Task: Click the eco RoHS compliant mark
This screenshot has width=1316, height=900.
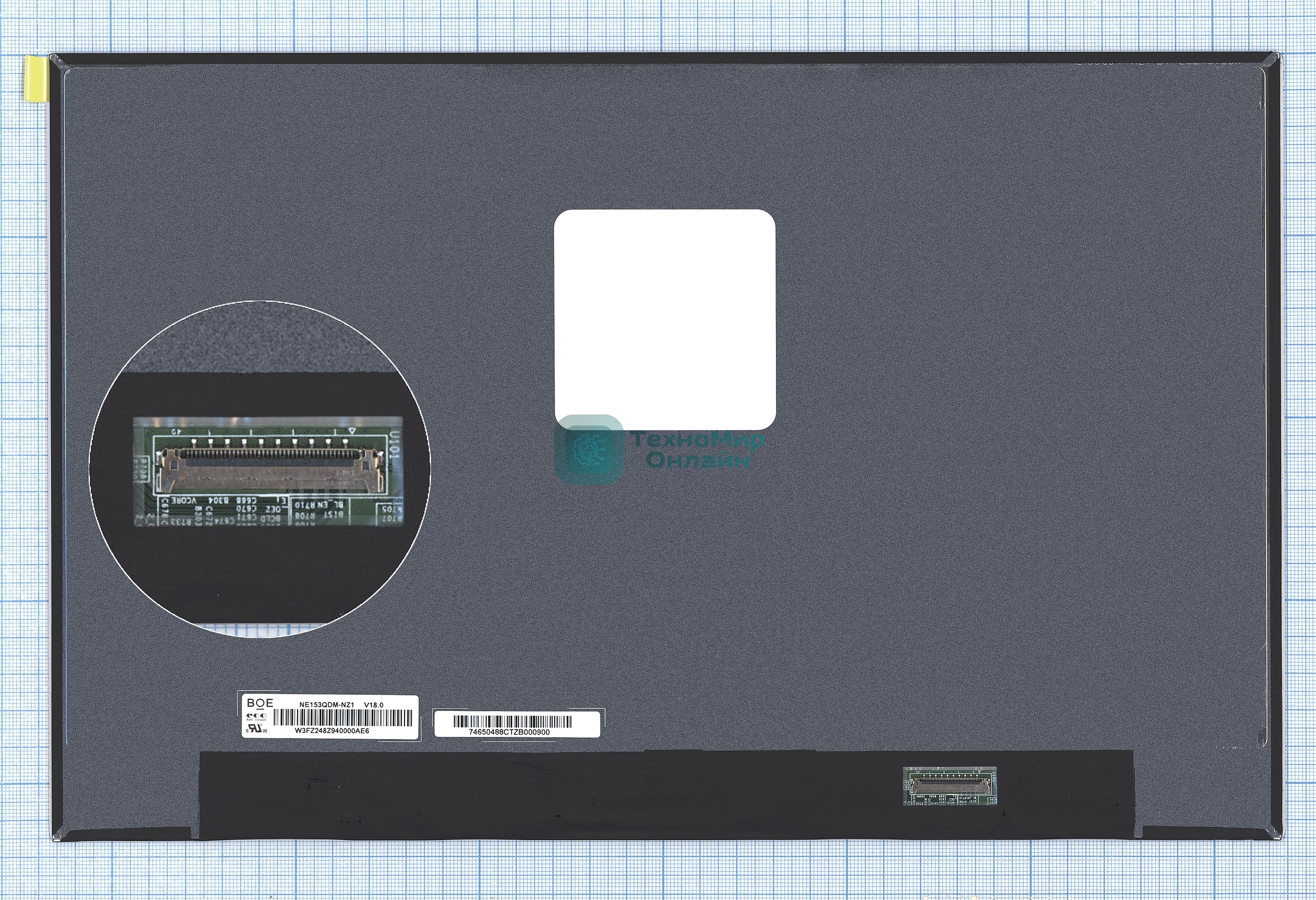Action: pos(256,717)
